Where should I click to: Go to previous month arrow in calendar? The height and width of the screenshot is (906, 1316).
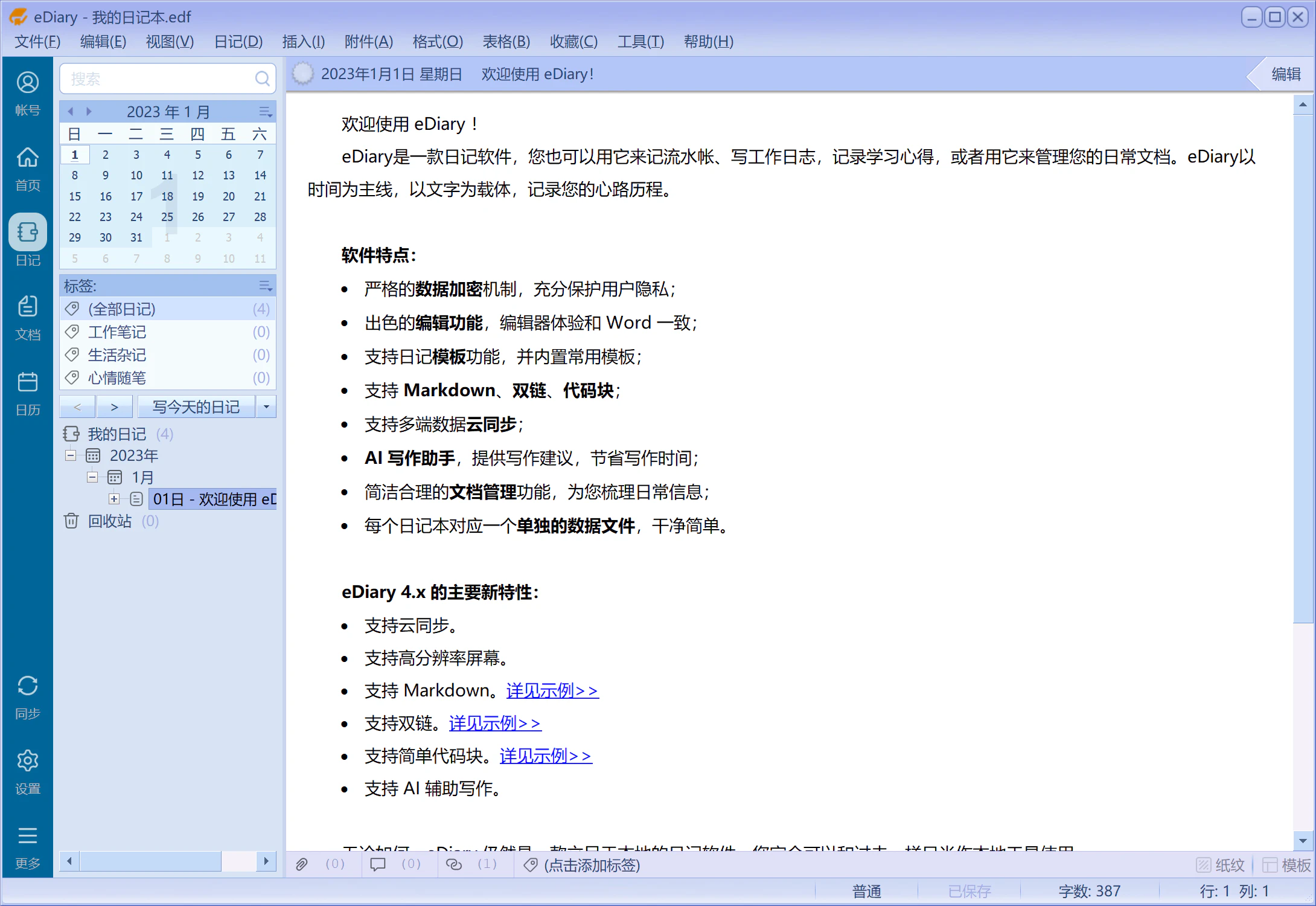point(71,111)
